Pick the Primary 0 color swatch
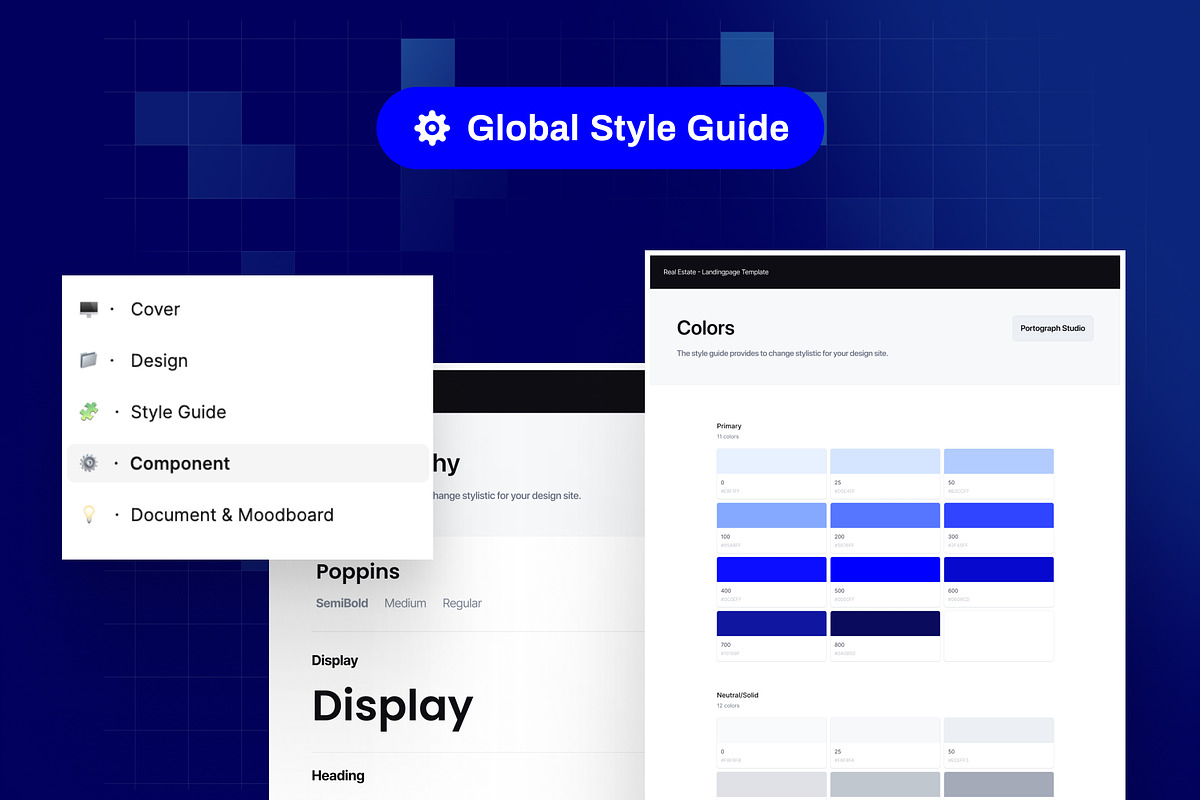 771,461
